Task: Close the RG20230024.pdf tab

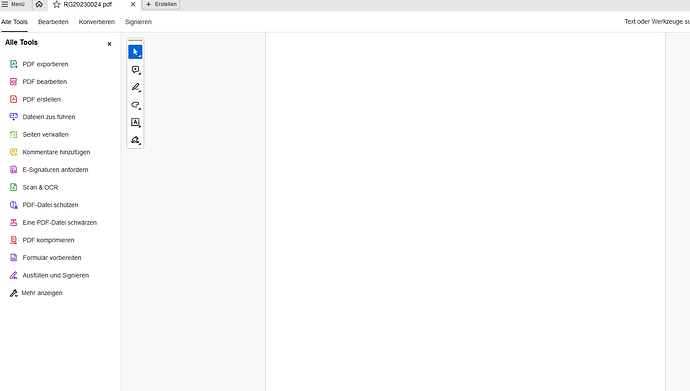Action: coord(133,4)
